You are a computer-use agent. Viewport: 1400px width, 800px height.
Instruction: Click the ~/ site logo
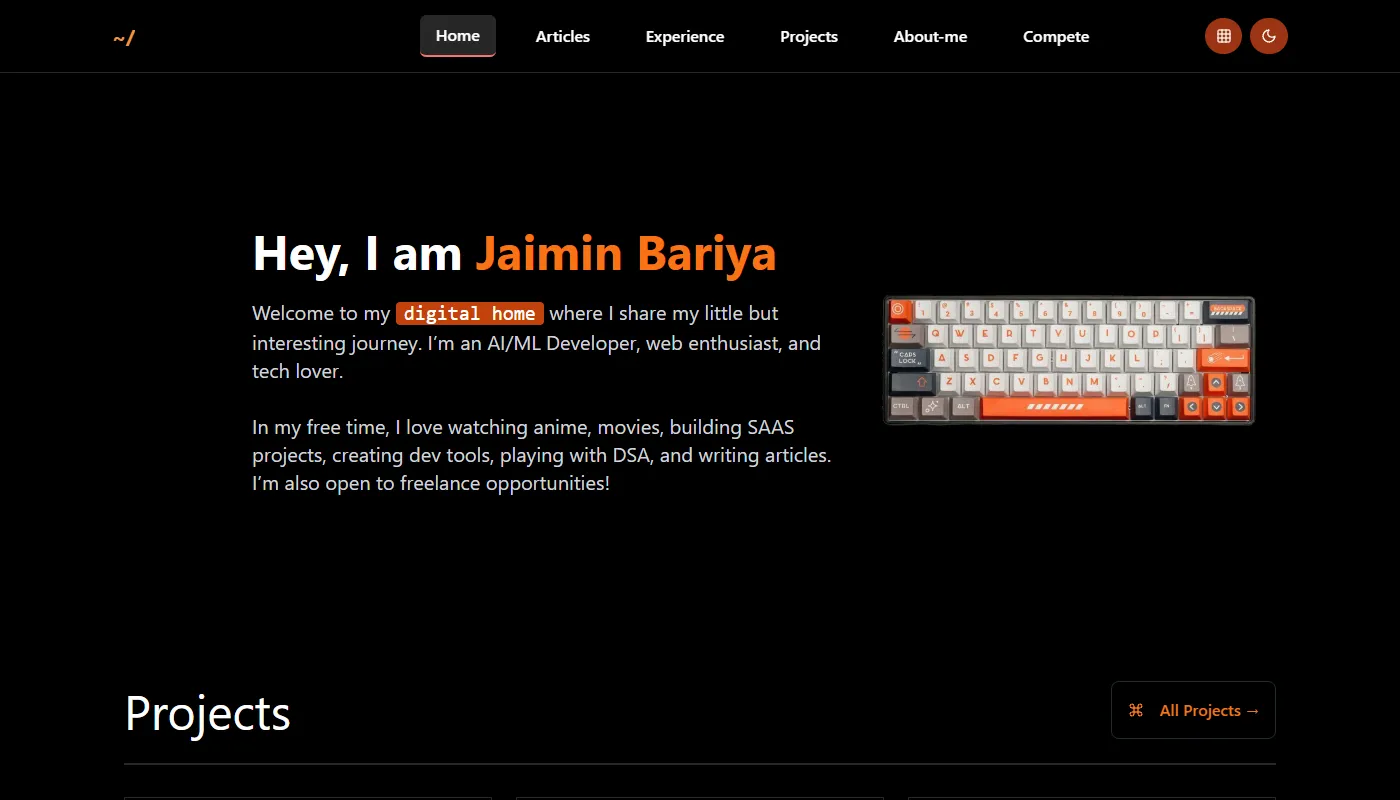(124, 37)
